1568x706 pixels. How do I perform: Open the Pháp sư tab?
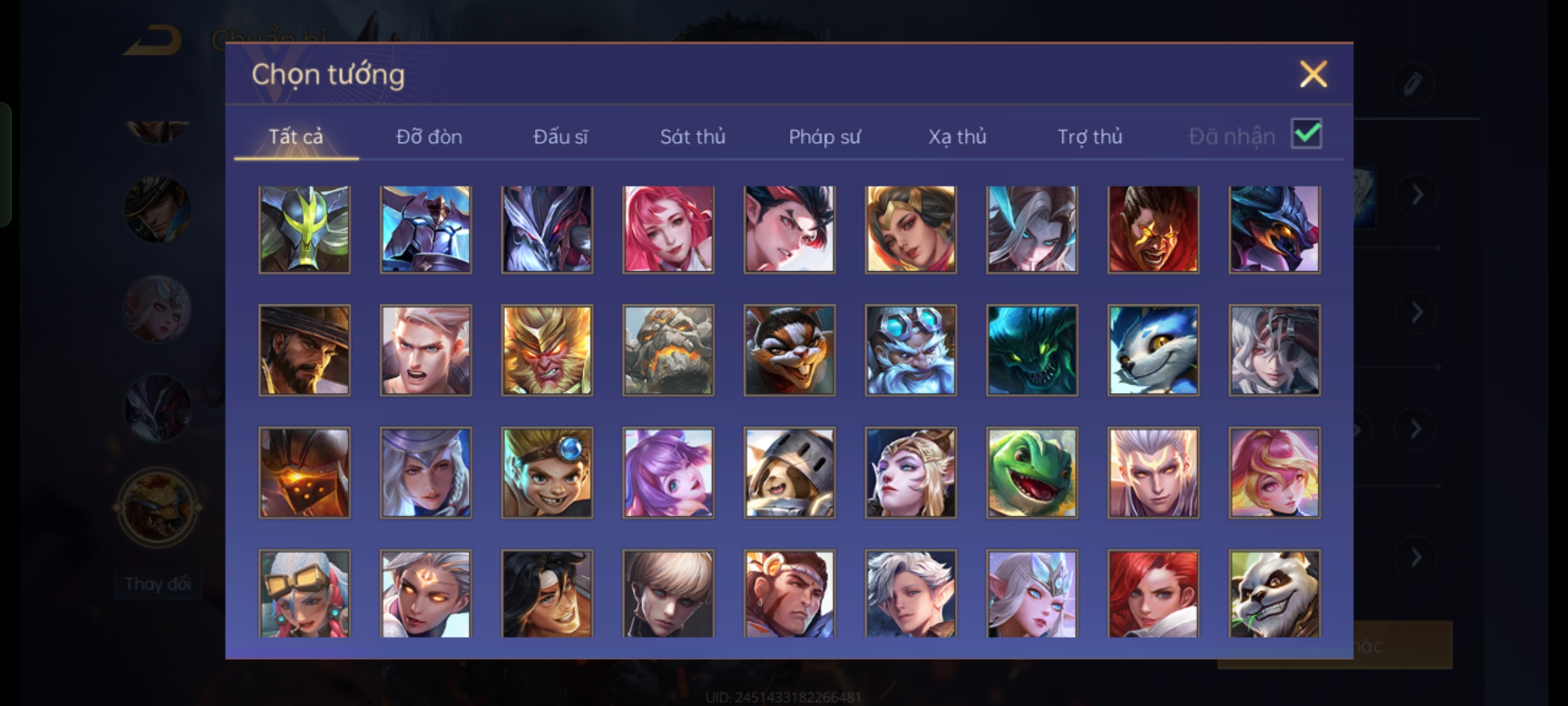click(x=825, y=137)
